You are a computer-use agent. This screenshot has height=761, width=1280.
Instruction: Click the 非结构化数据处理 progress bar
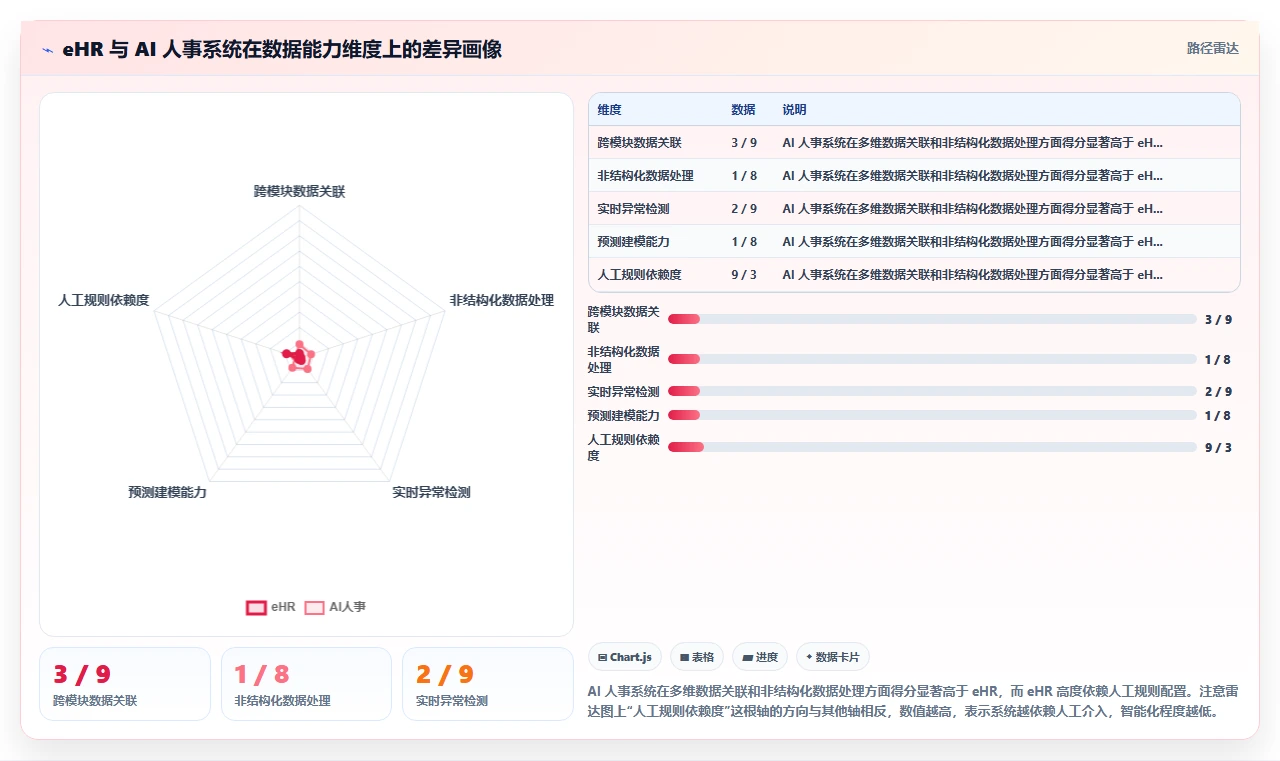coord(932,359)
